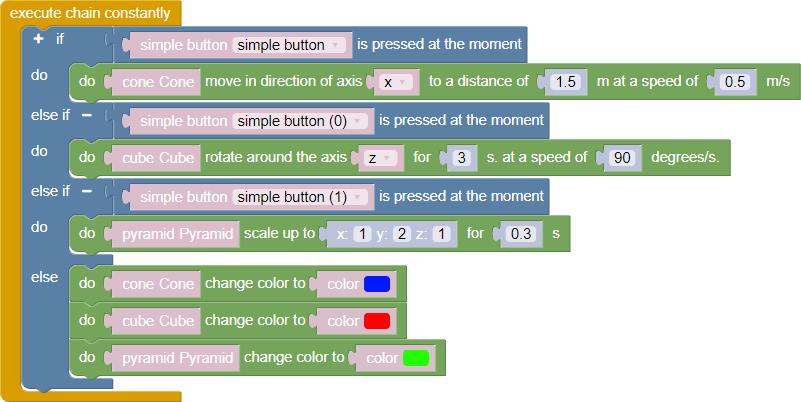Edit the rotation duration field showing 3
This screenshot has width=801, height=402.
(x=460, y=158)
